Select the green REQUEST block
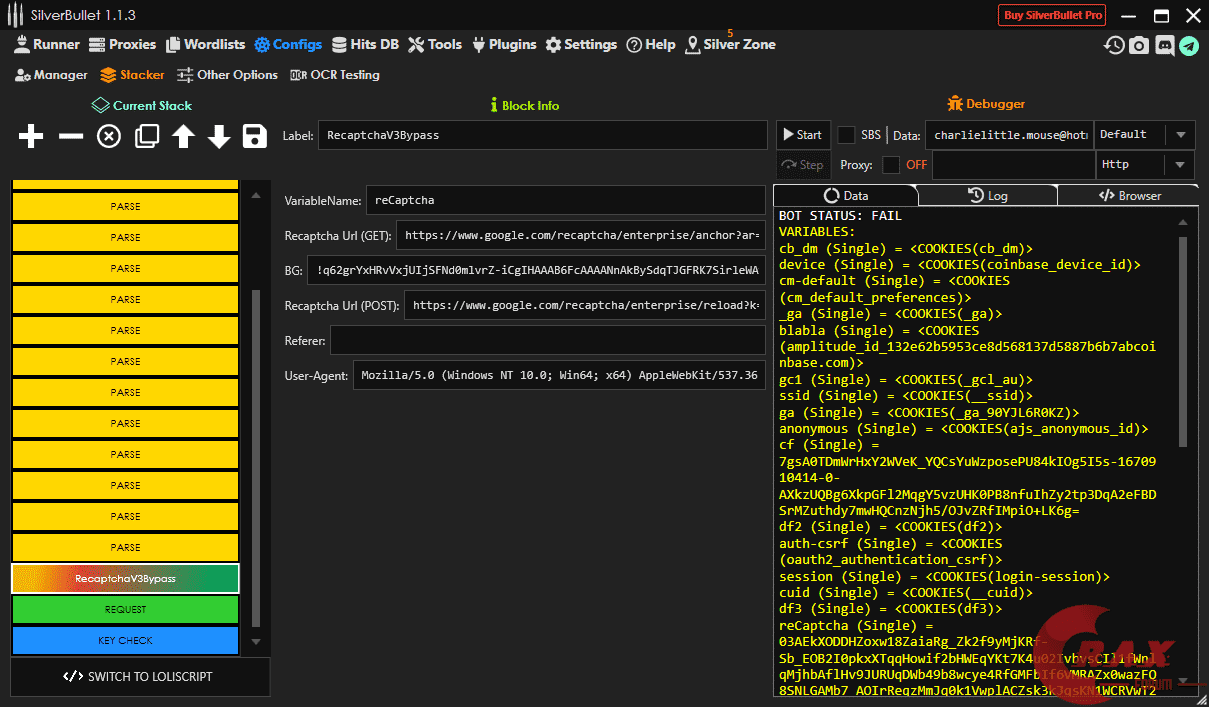This screenshot has width=1209, height=707. point(125,609)
